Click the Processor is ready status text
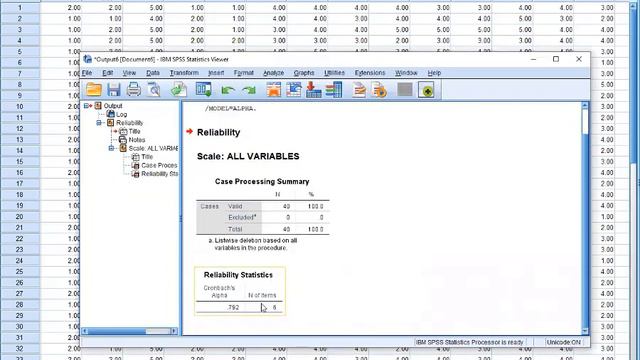 click(469, 342)
